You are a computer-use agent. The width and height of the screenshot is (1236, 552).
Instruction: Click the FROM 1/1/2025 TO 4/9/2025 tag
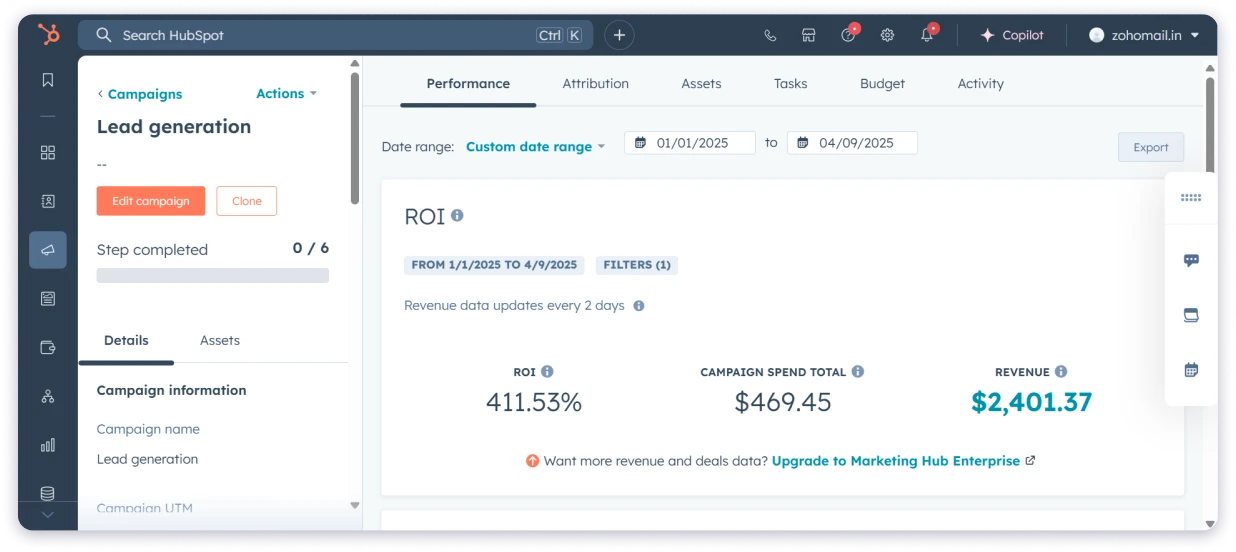494,265
